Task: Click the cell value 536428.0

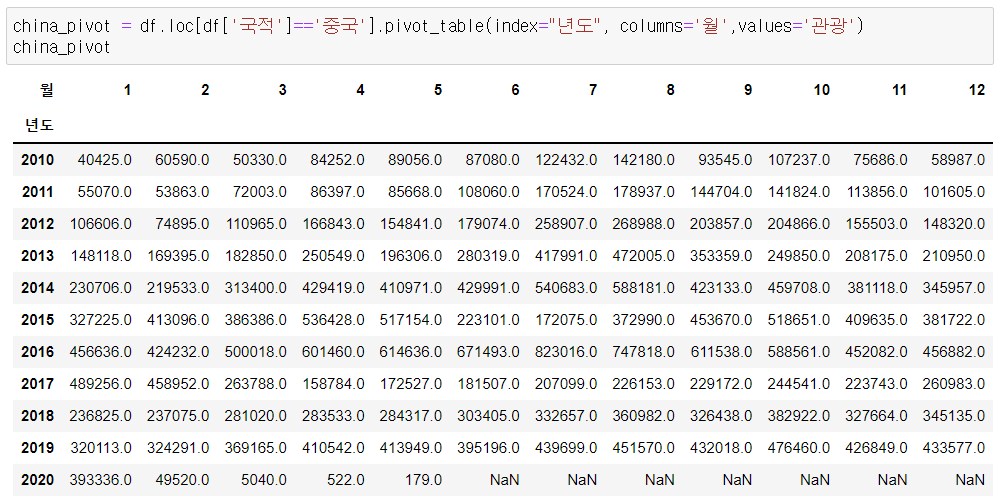Action: [333, 320]
